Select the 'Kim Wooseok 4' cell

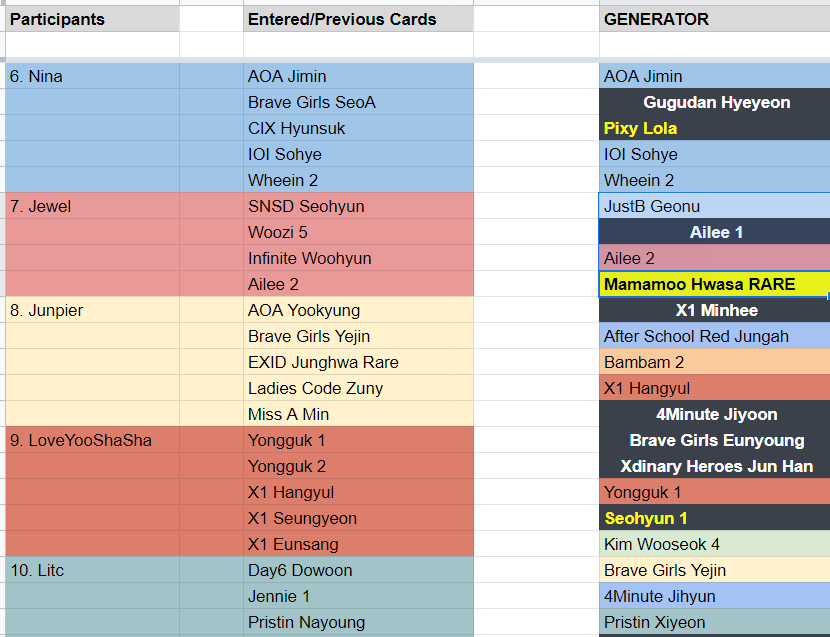(x=715, y=544)
